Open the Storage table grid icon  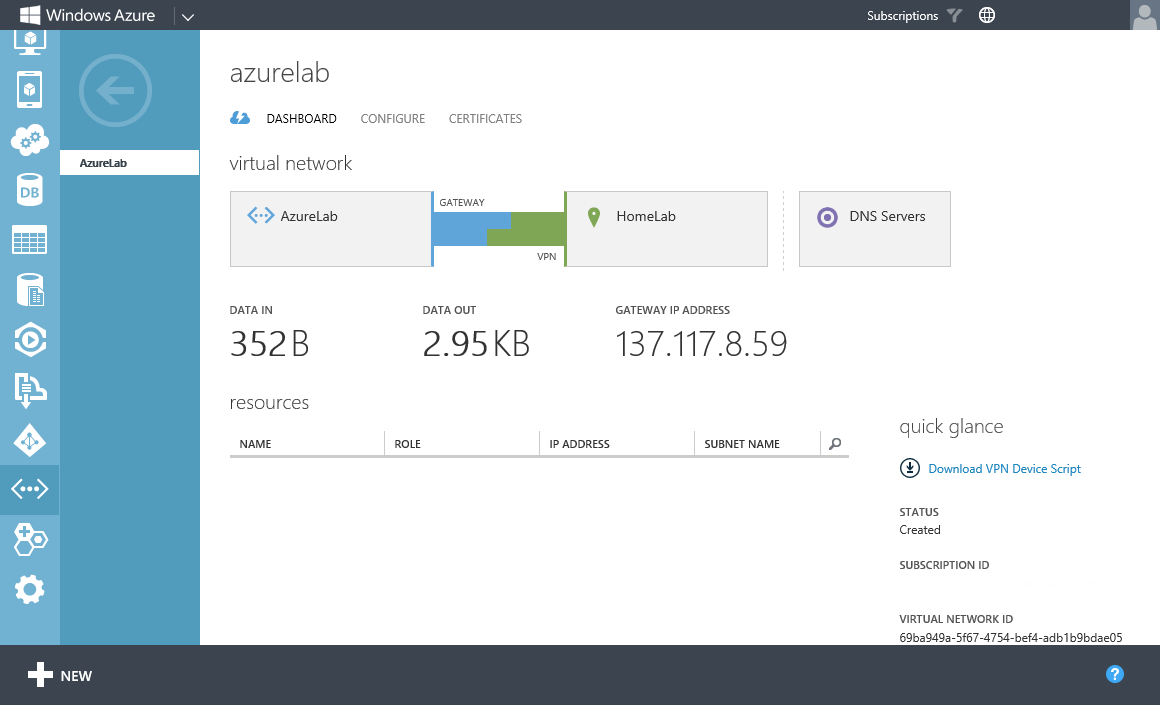click(29, 240)
